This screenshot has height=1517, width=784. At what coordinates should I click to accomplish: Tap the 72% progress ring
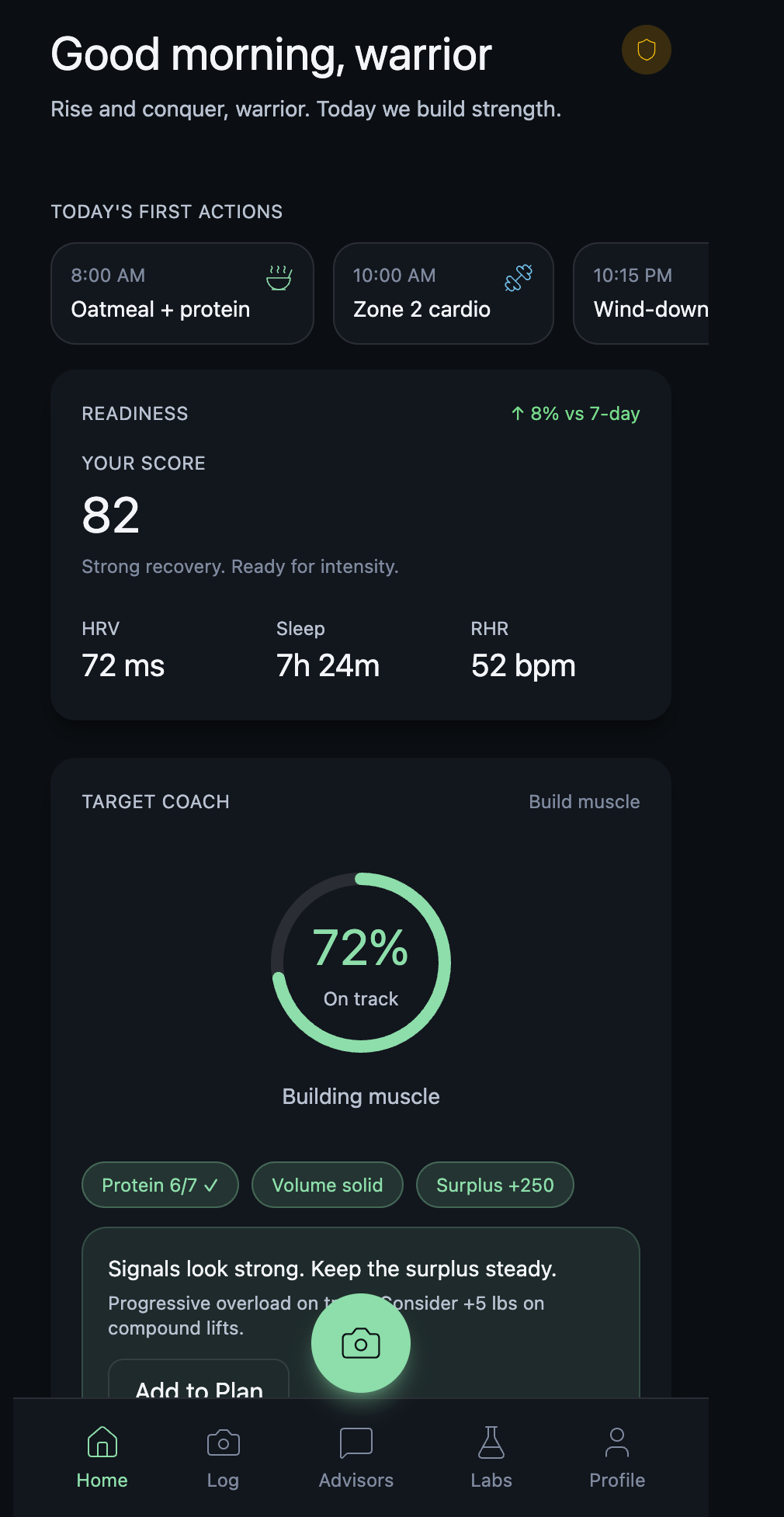click(361, 963)
